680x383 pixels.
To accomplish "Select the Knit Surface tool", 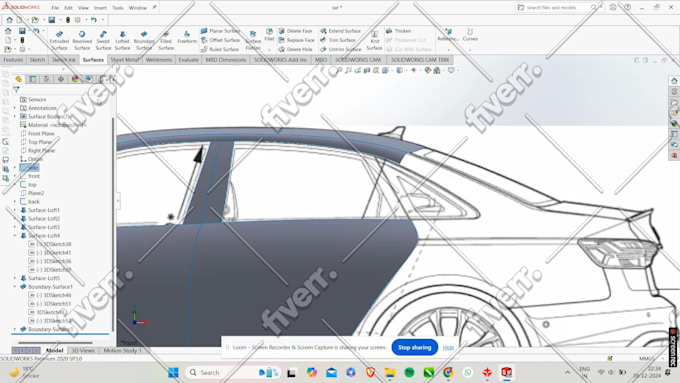I will (374, 40).
